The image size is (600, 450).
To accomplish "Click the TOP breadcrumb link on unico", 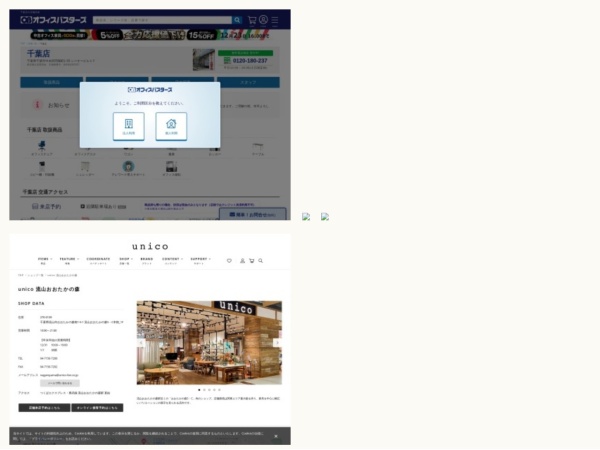I will pyautogui.click(x=21, y=276).
